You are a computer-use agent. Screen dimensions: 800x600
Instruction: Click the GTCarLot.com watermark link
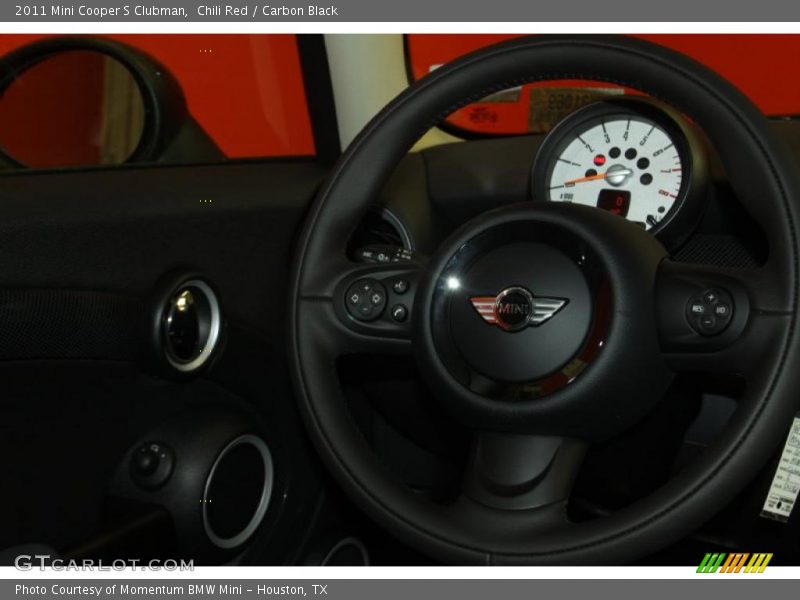pyautogui.click(x=104, y=564)
